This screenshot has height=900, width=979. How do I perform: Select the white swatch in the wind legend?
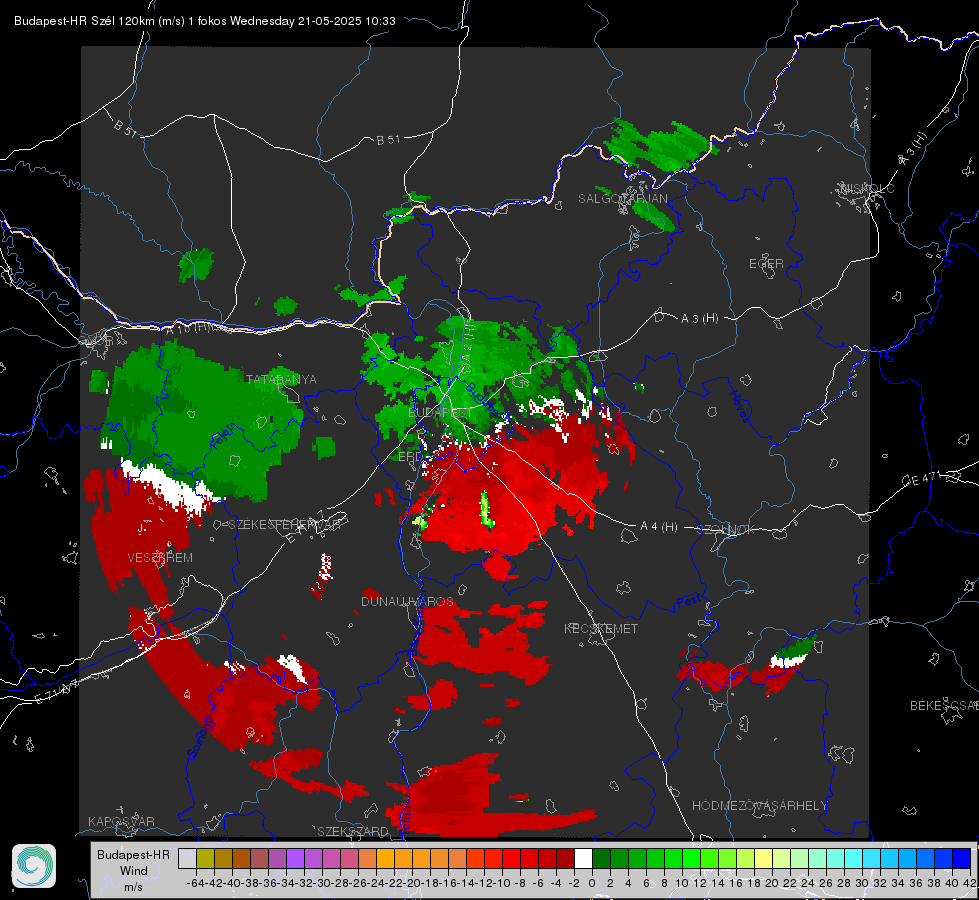click(x=583, y=858)
